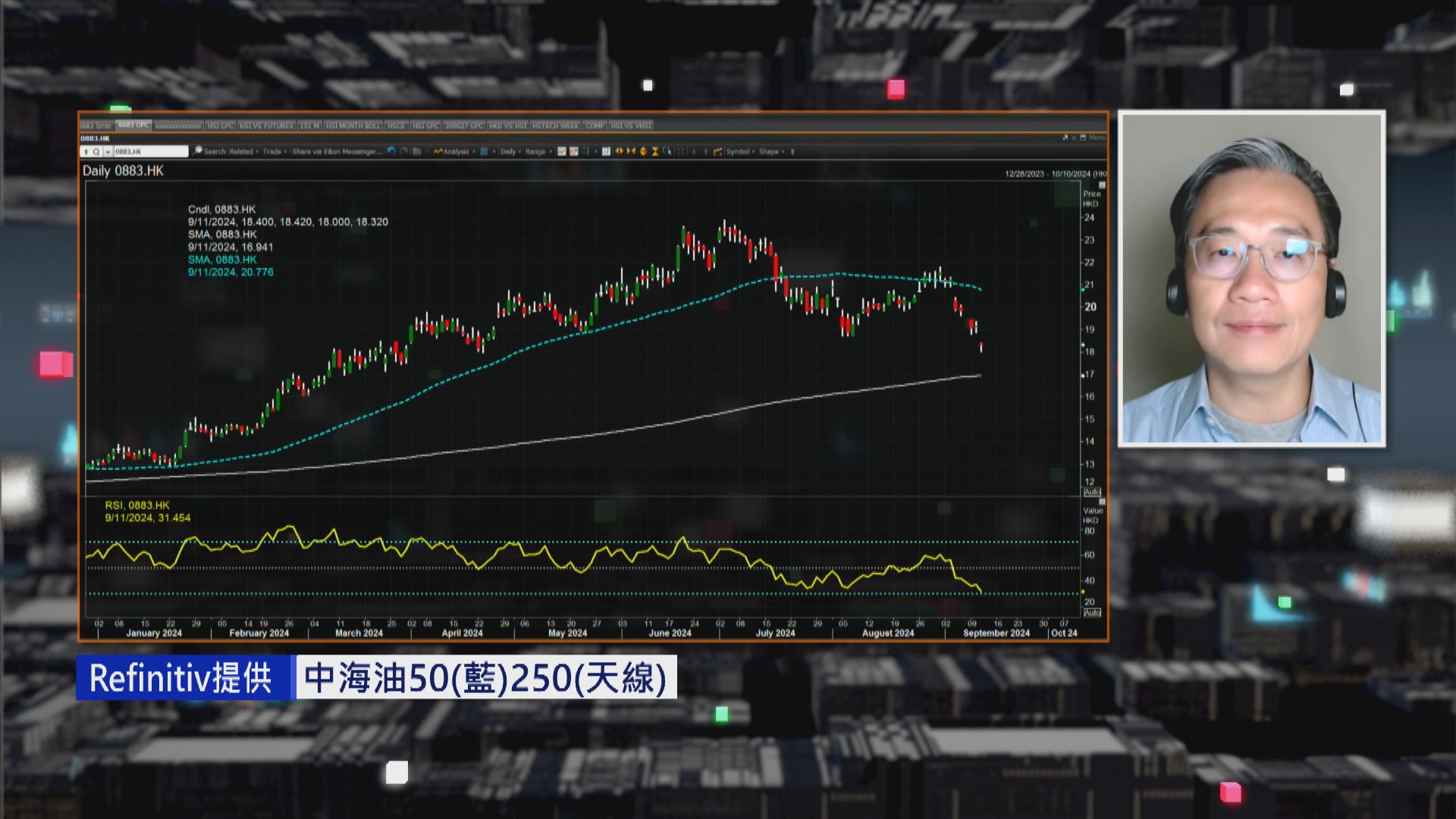Image resolution: width=1456 pixels, height=819 pixels.
Task: Click the undo arrow icon
Action: pyautogui.click(x=391, y=151)
